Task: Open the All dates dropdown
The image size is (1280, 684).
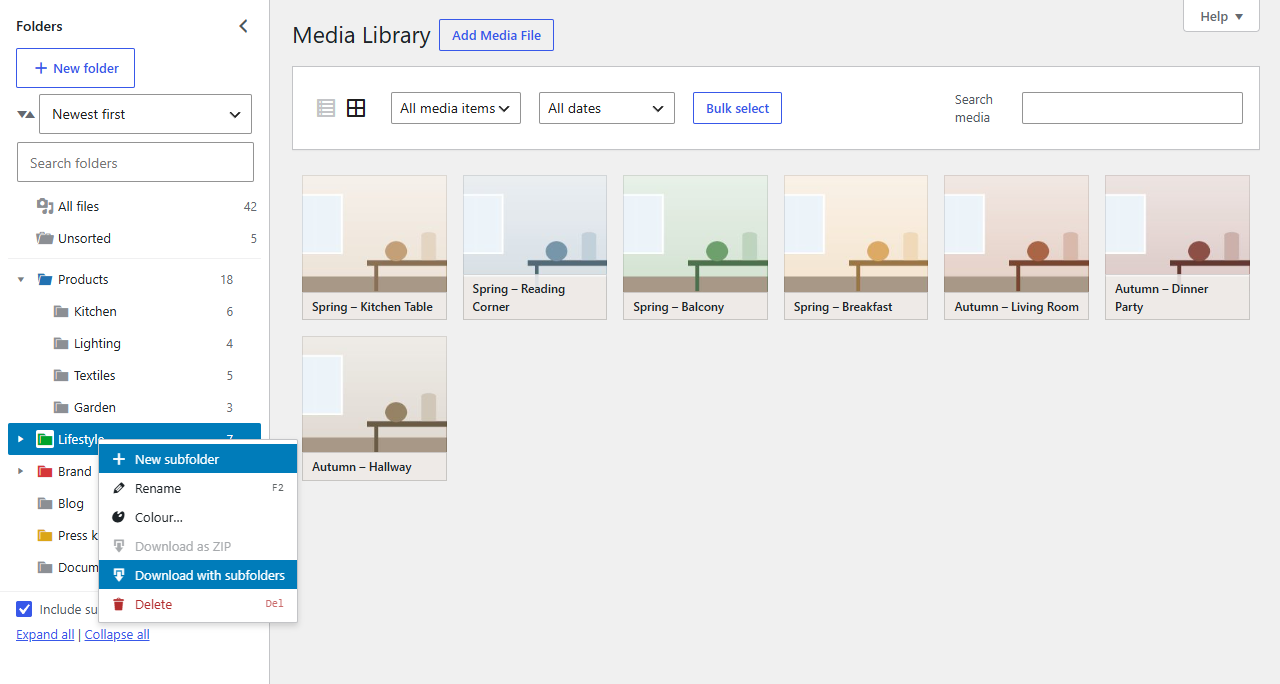Action: tap(607, 108)
